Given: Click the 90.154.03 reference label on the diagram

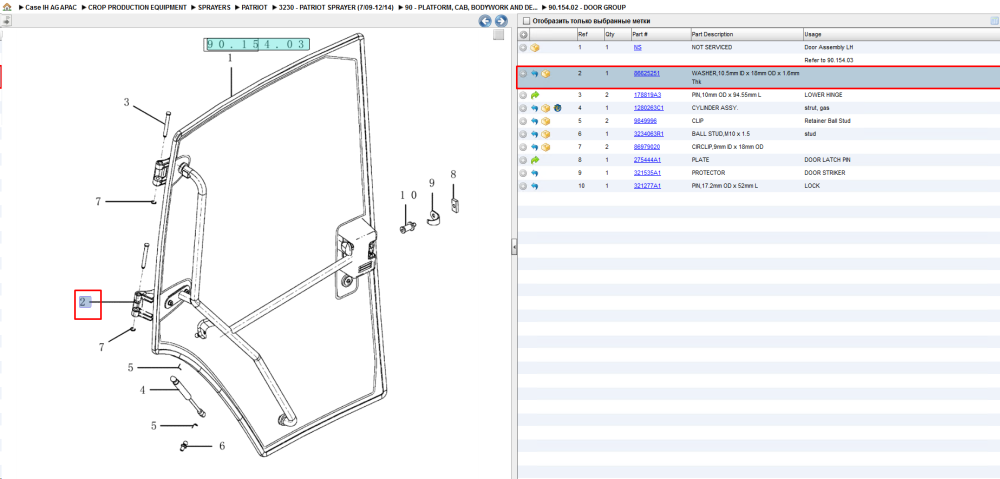Looking at the screenshot, I should pos(257,44).
